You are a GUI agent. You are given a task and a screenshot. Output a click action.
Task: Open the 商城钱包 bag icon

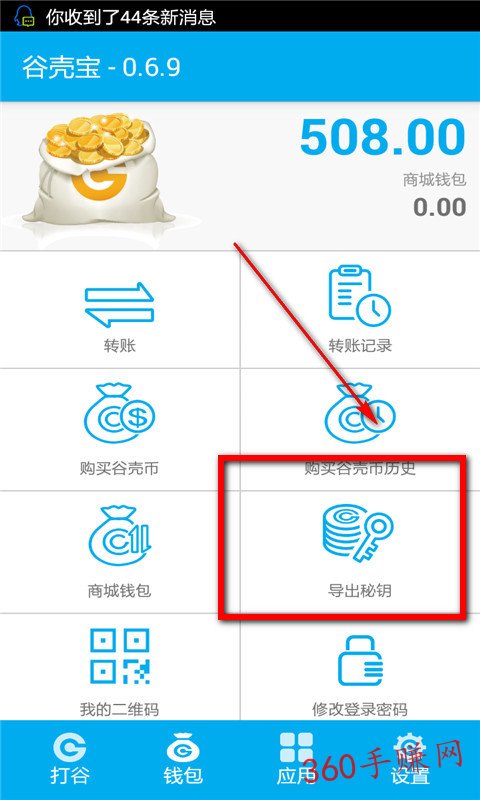click(119, 536)
